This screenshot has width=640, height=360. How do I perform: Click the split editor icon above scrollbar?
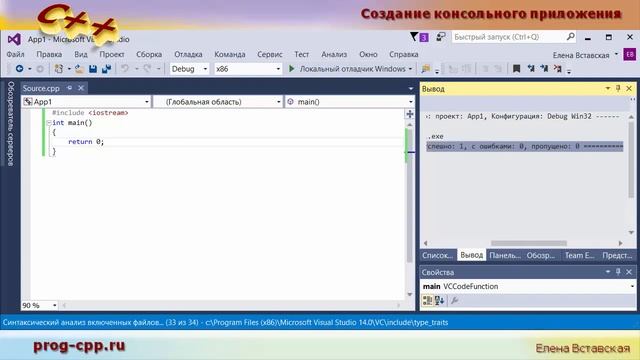tap(410, 114)
